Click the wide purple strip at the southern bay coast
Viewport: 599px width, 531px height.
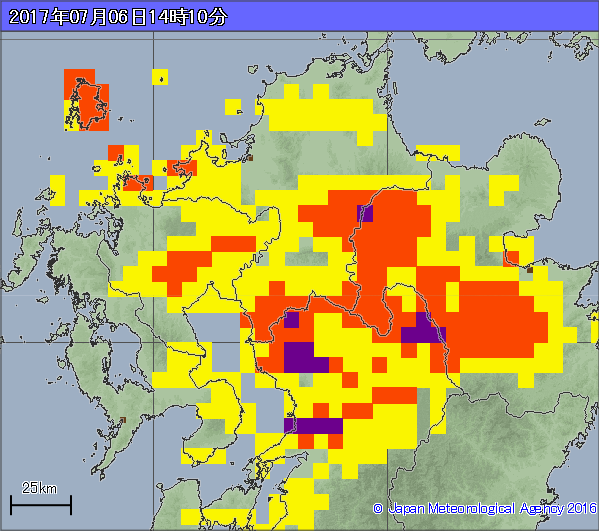pyautogui.click(x=313, y=426)
